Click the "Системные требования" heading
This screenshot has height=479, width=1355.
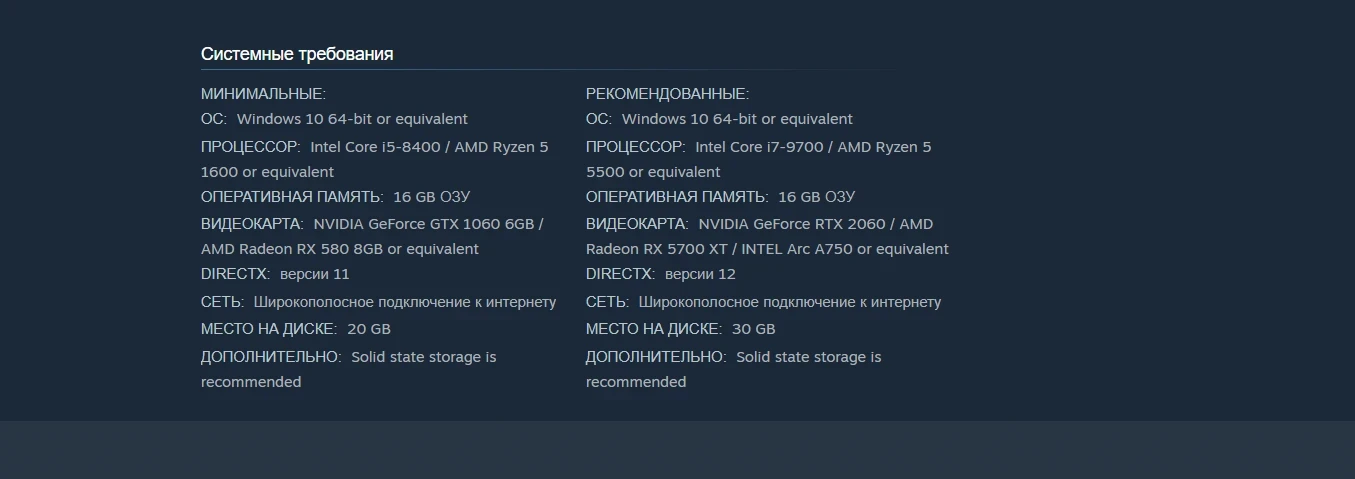pyautogui.click(x=297, y=54)
